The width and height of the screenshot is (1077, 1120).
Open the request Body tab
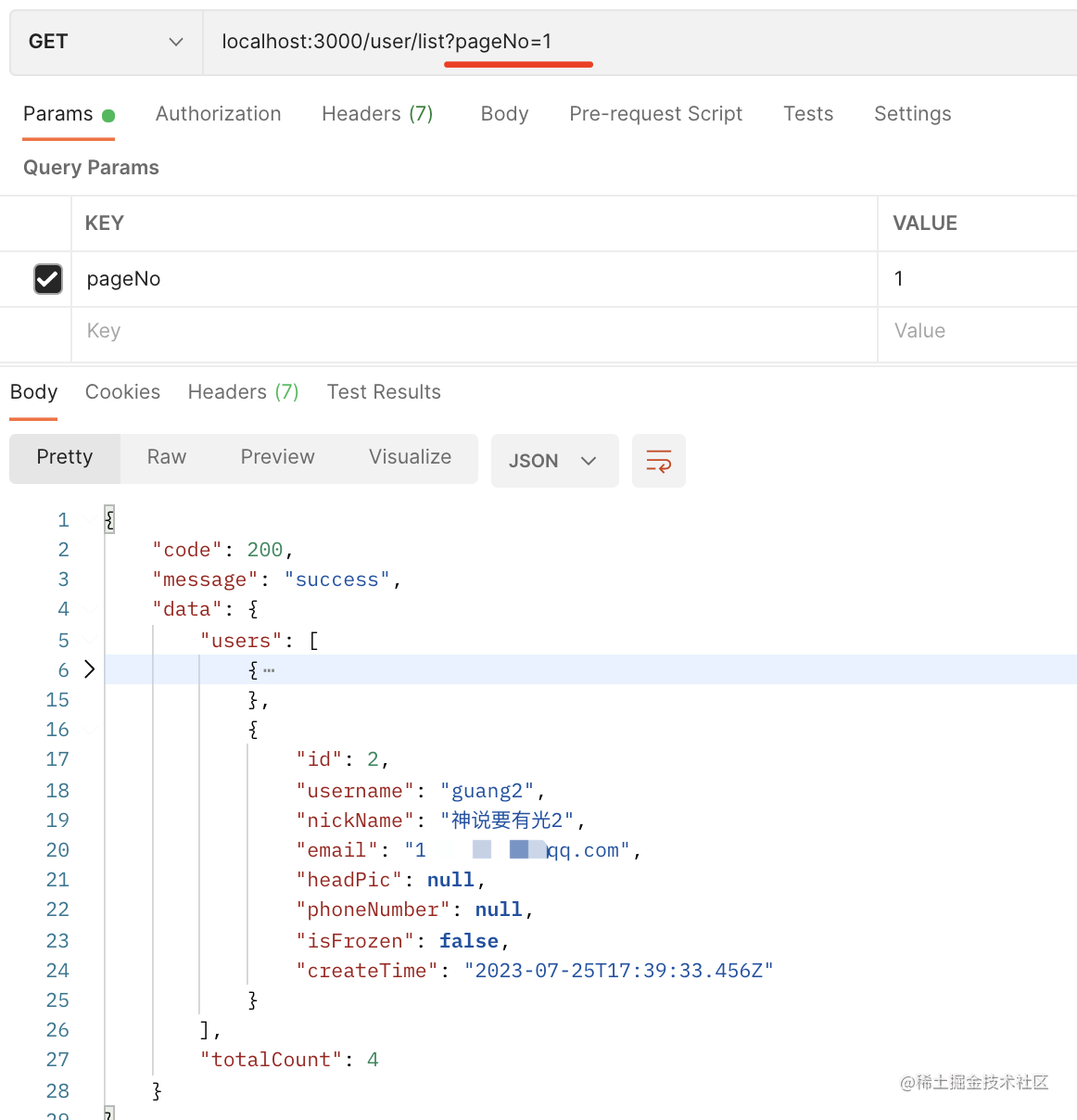(504, 114)
